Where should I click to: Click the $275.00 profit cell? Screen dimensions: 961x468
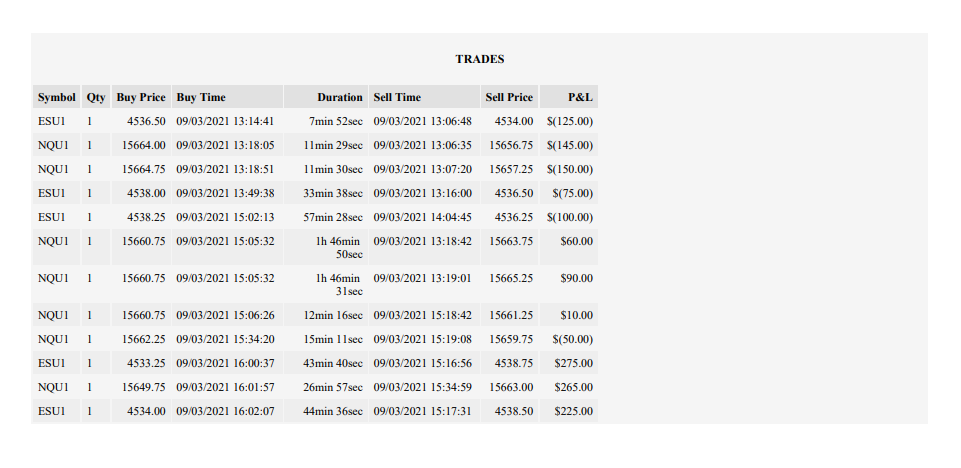point(569,363)
